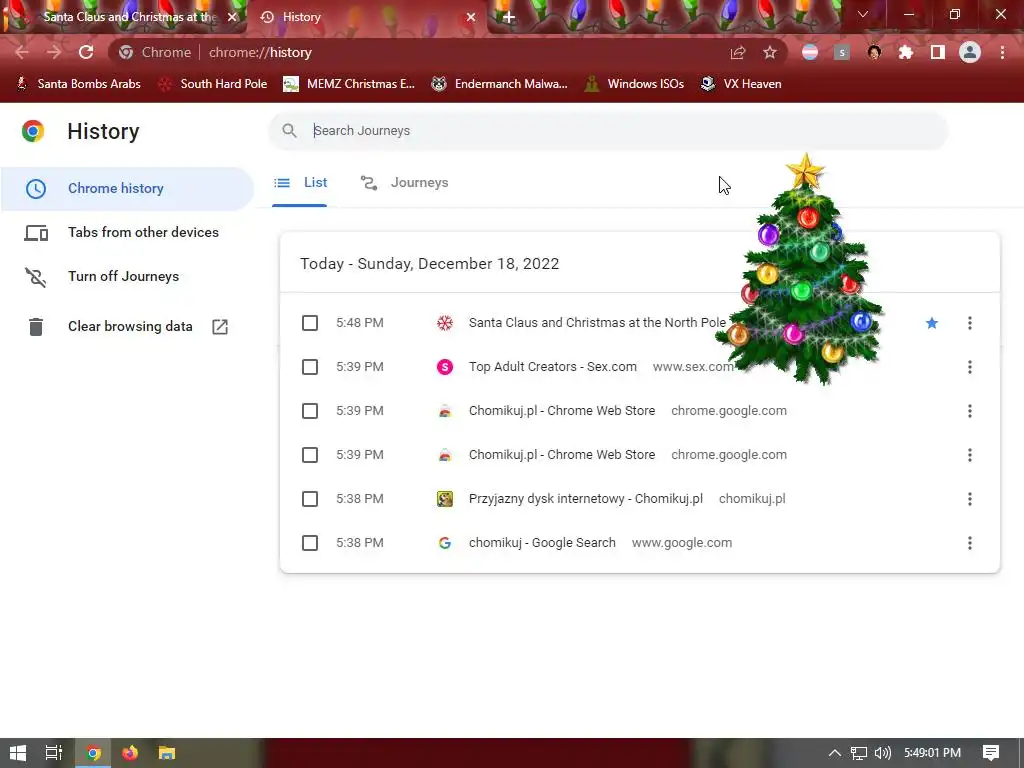
Task: Open Przyjazny dysk internetowy history link
Action: (x=586, y=499)
